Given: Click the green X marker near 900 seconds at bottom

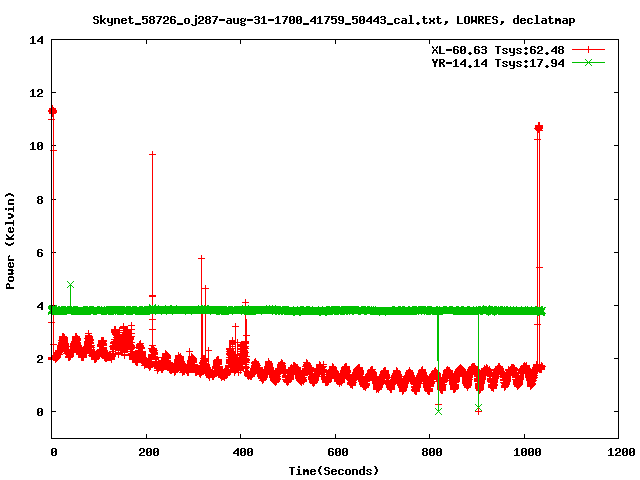Looking at the screenshot, I should point(479,407).
